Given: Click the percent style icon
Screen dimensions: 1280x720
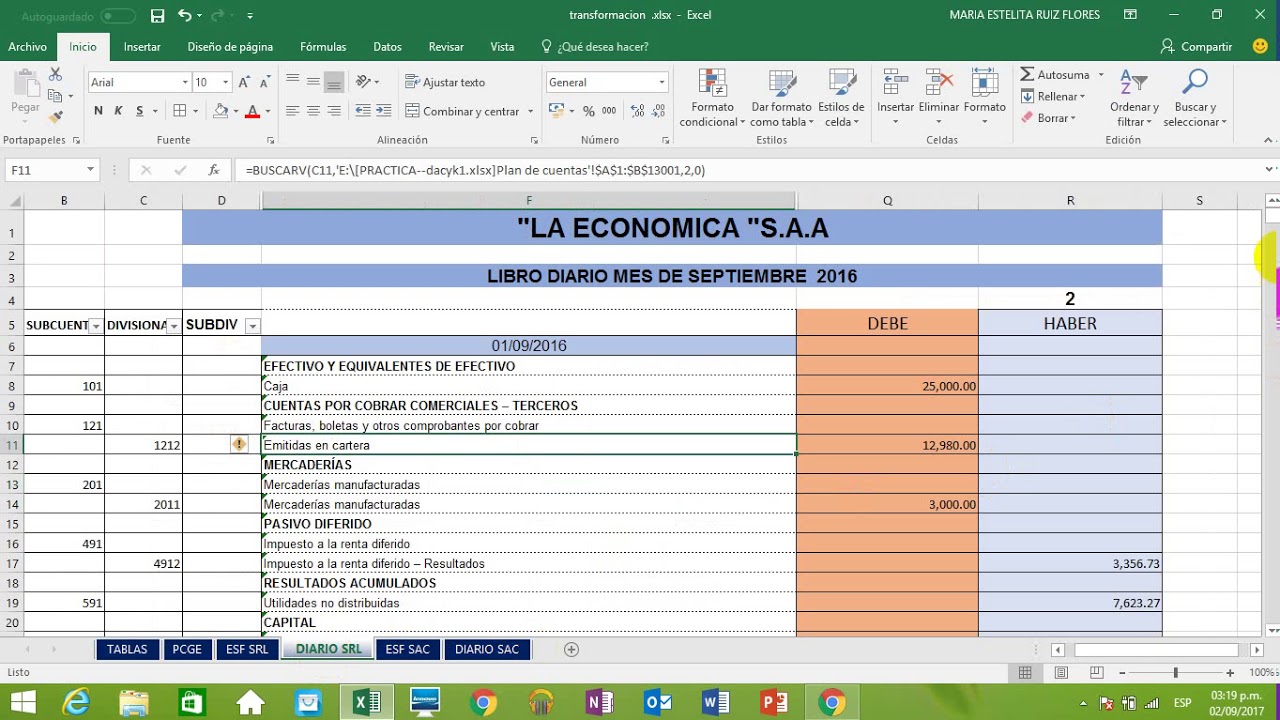Looking at the screenshot, I should [x=589, y=111].
